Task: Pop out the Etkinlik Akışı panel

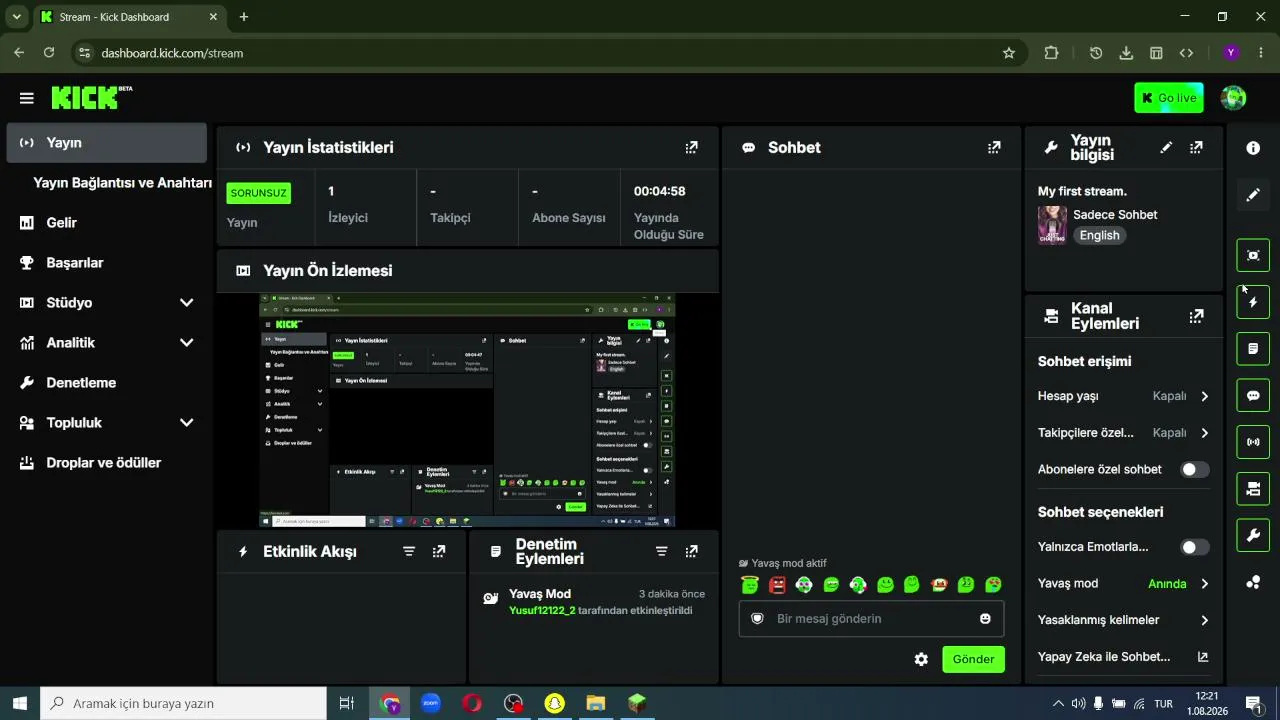Action: coord(439,551)
